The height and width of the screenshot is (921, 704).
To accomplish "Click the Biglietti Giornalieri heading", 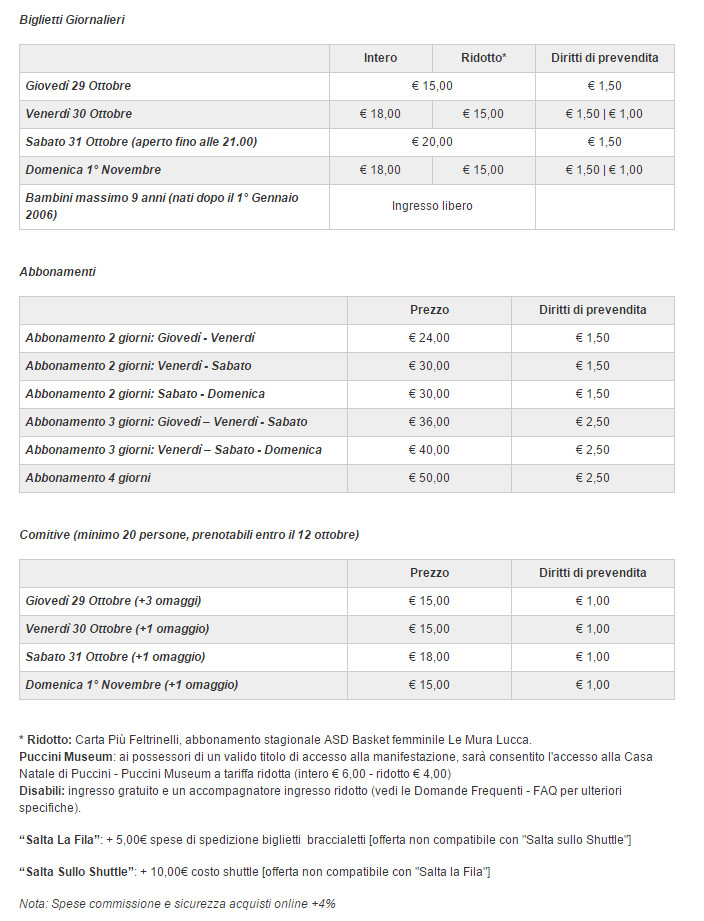I will click(x=72, y=20).
